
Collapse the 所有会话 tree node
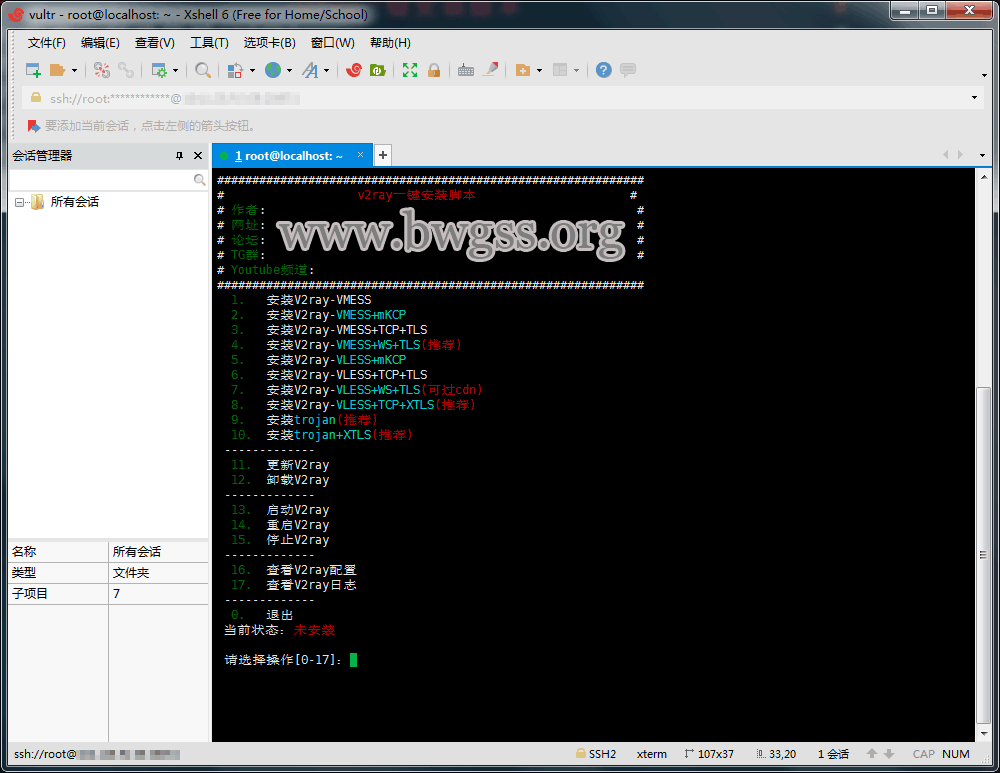[19, 202]
